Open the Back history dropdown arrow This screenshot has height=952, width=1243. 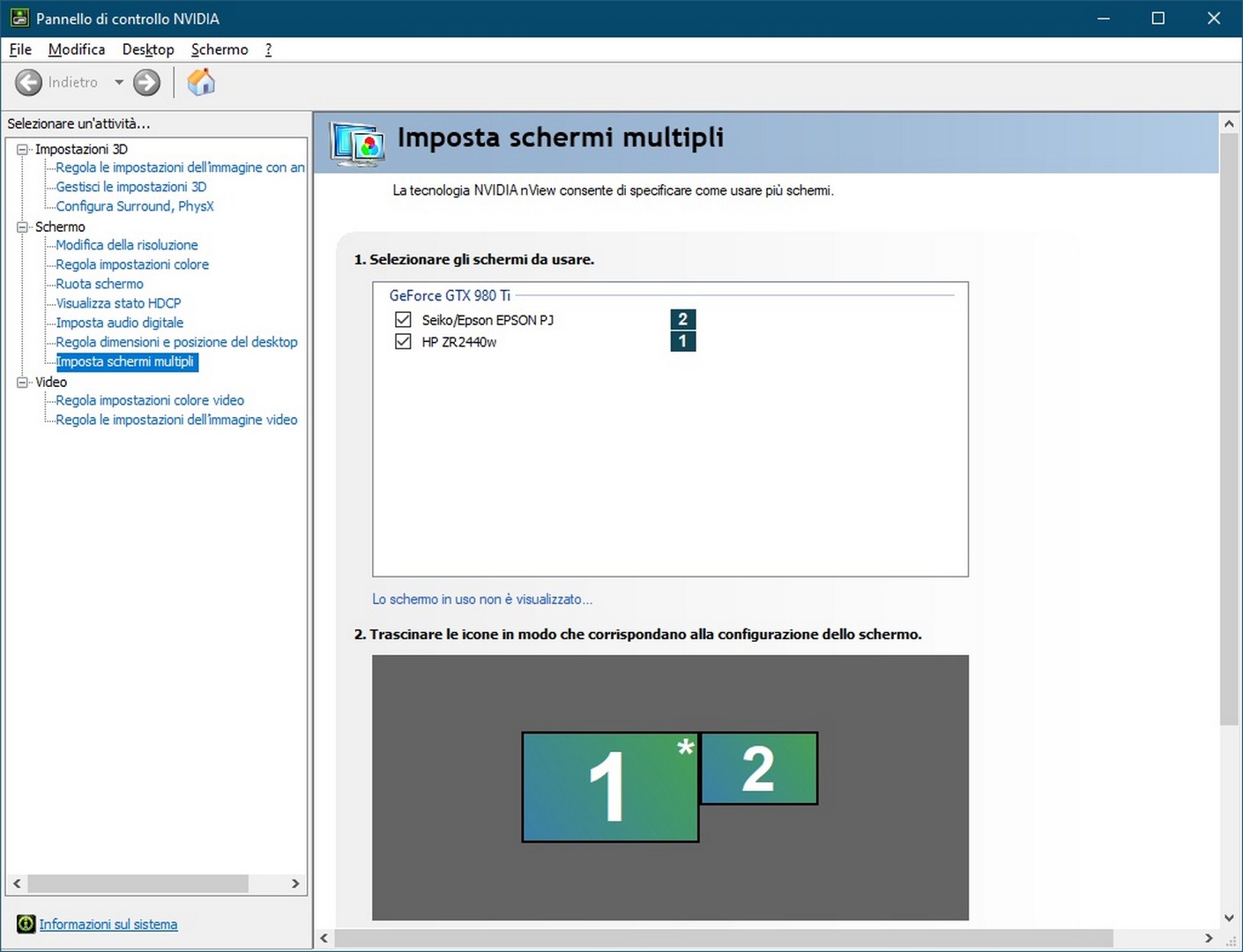[119, 82]
